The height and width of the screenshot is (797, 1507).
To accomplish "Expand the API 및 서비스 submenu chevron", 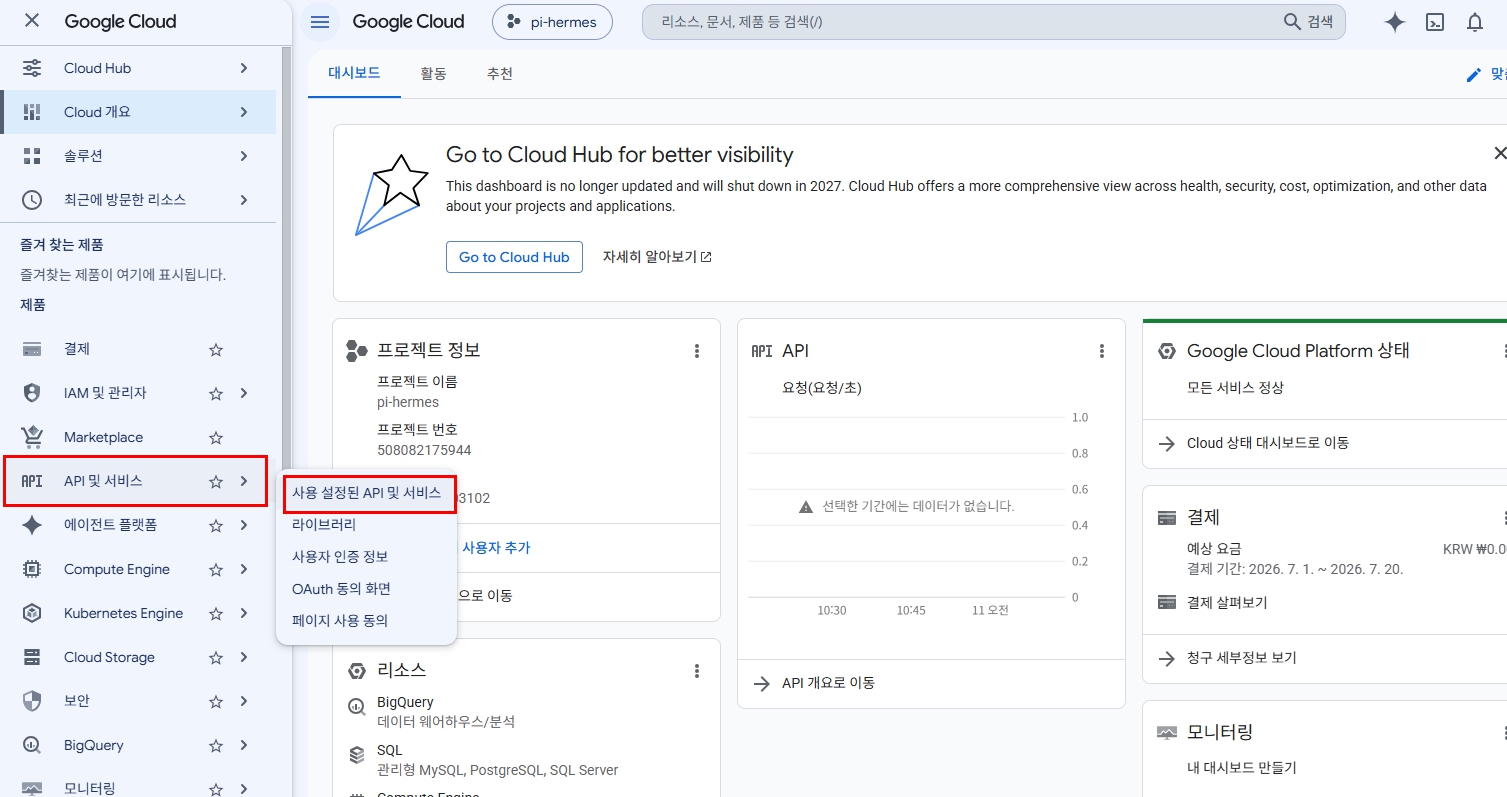I will [244, 481].
